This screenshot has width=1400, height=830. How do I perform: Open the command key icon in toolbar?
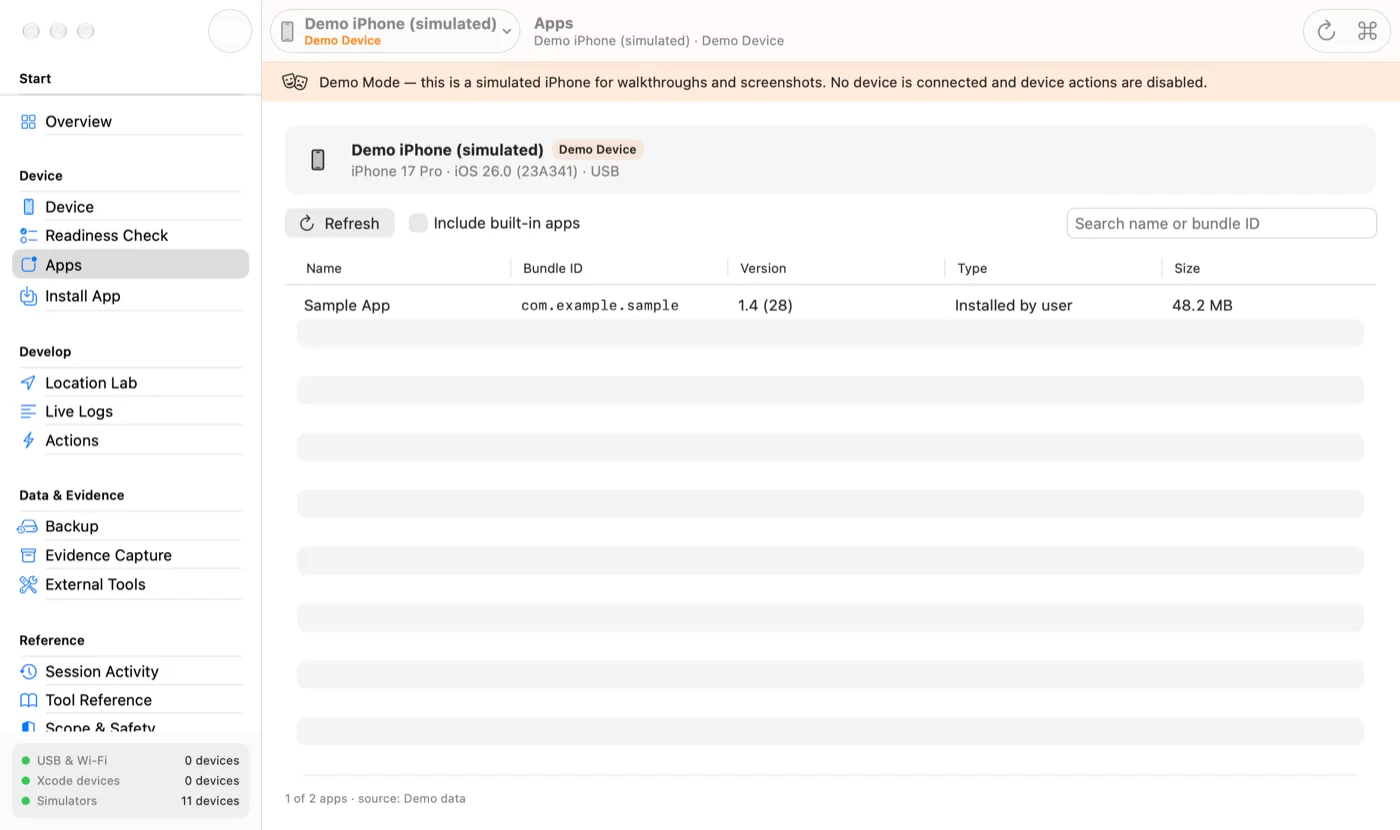1367,31
